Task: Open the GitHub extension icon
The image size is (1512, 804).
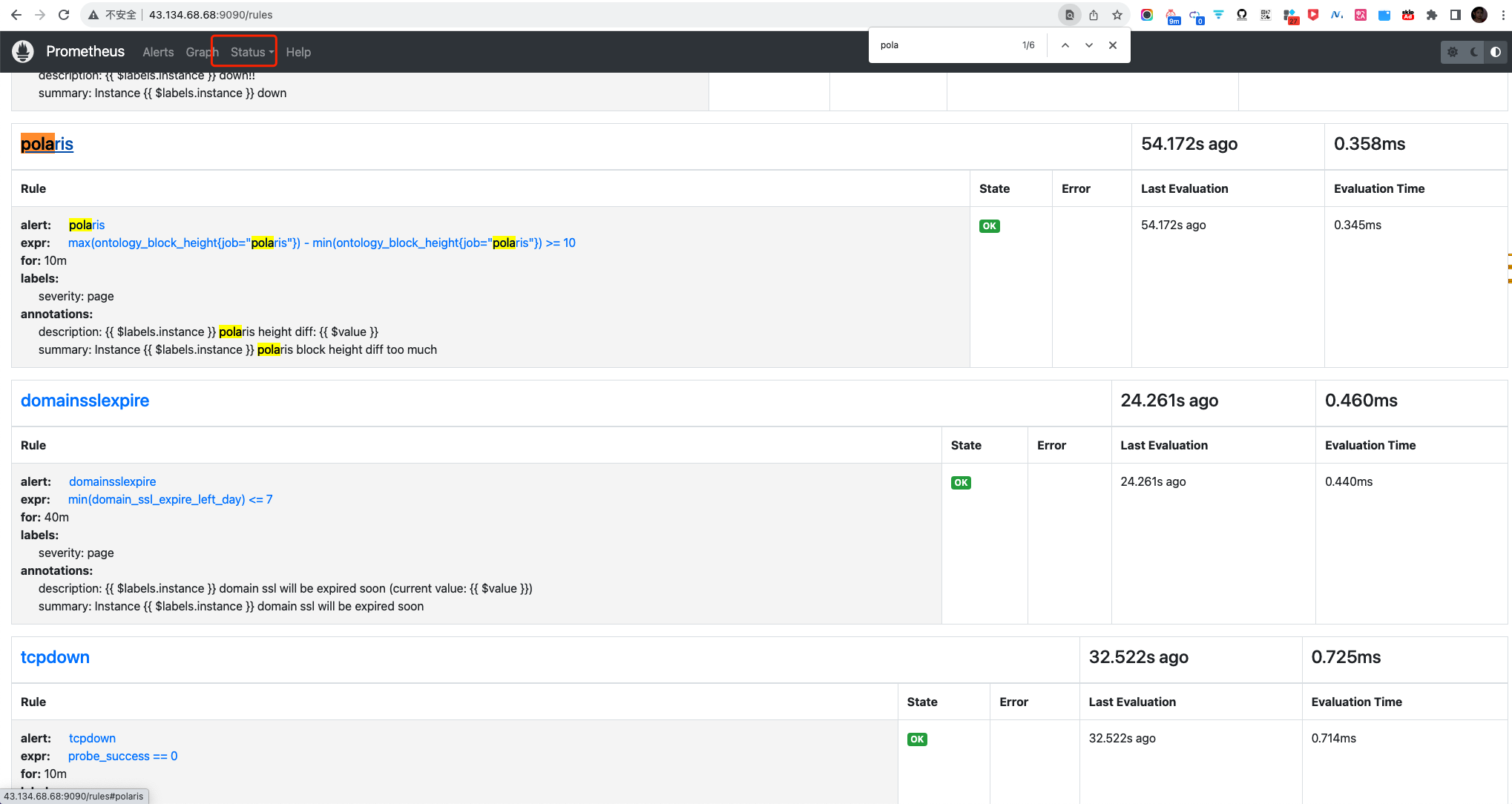Action: click(1242, 15)
